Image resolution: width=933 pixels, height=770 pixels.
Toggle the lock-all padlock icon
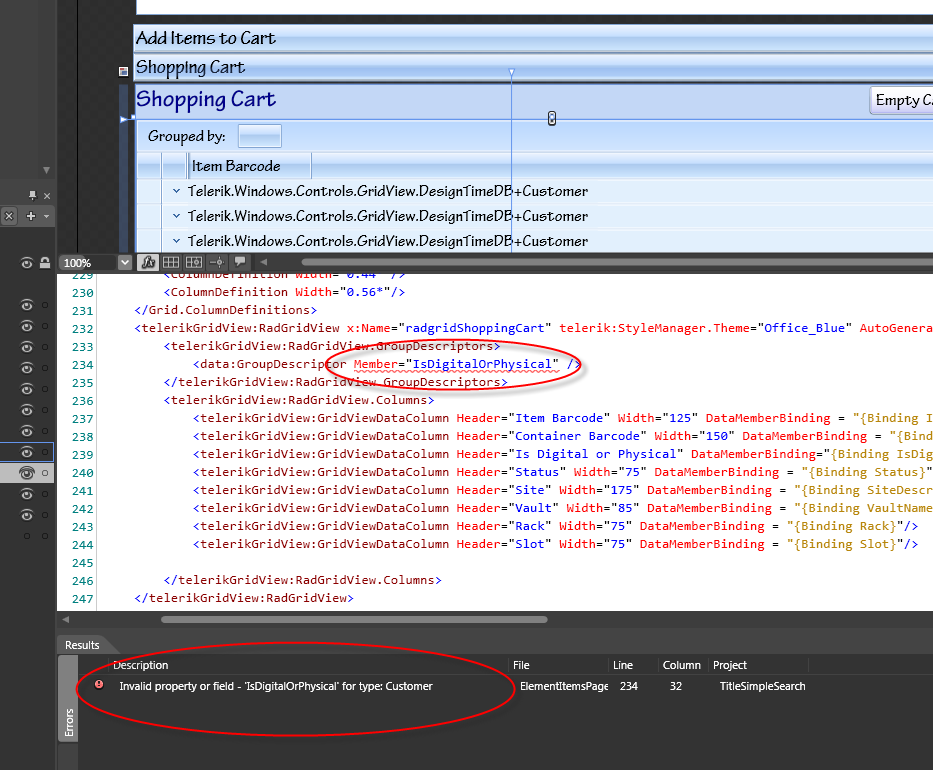[x=45, y=262]
